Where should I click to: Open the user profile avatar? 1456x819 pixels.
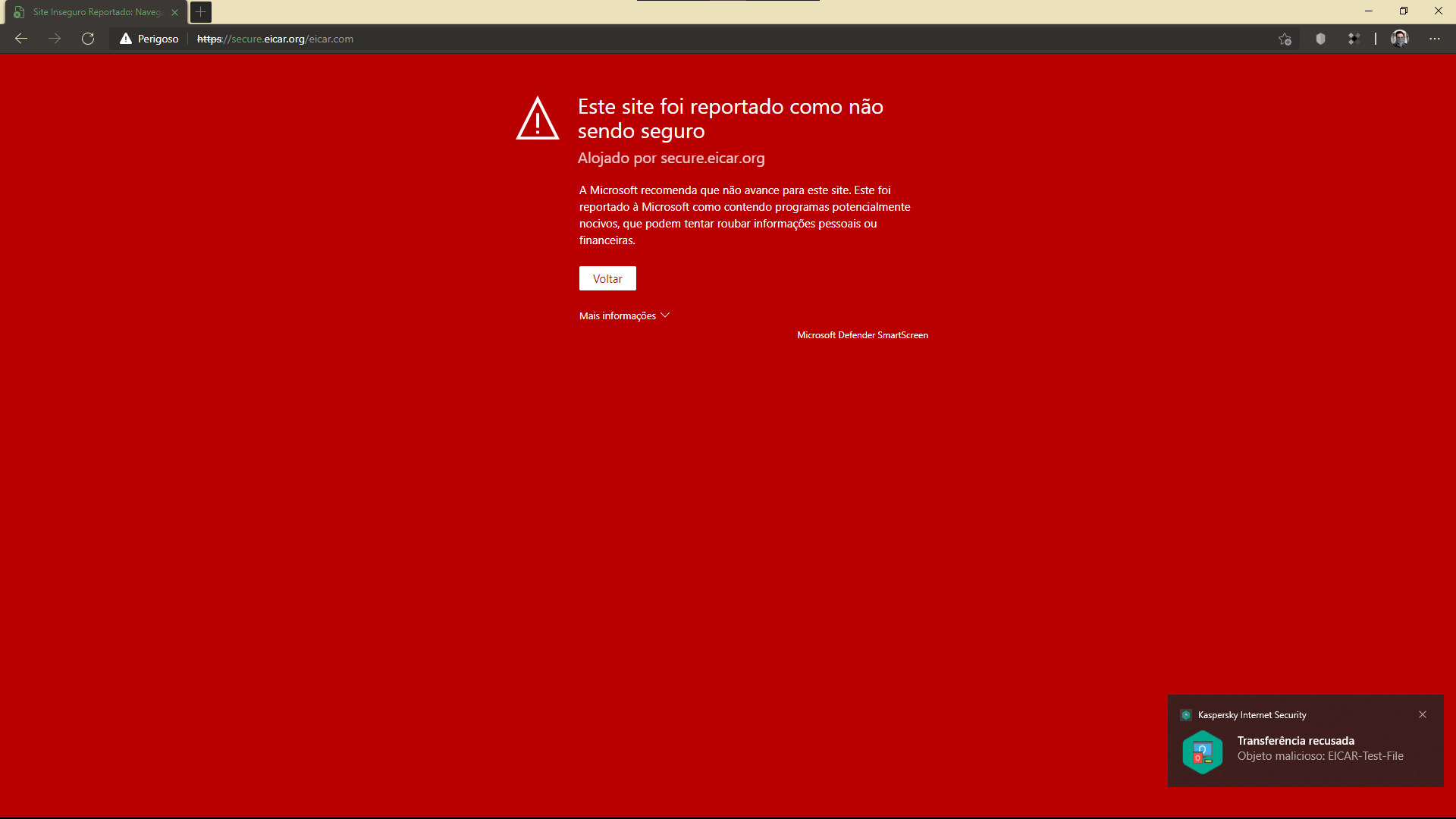point(1399,39)
